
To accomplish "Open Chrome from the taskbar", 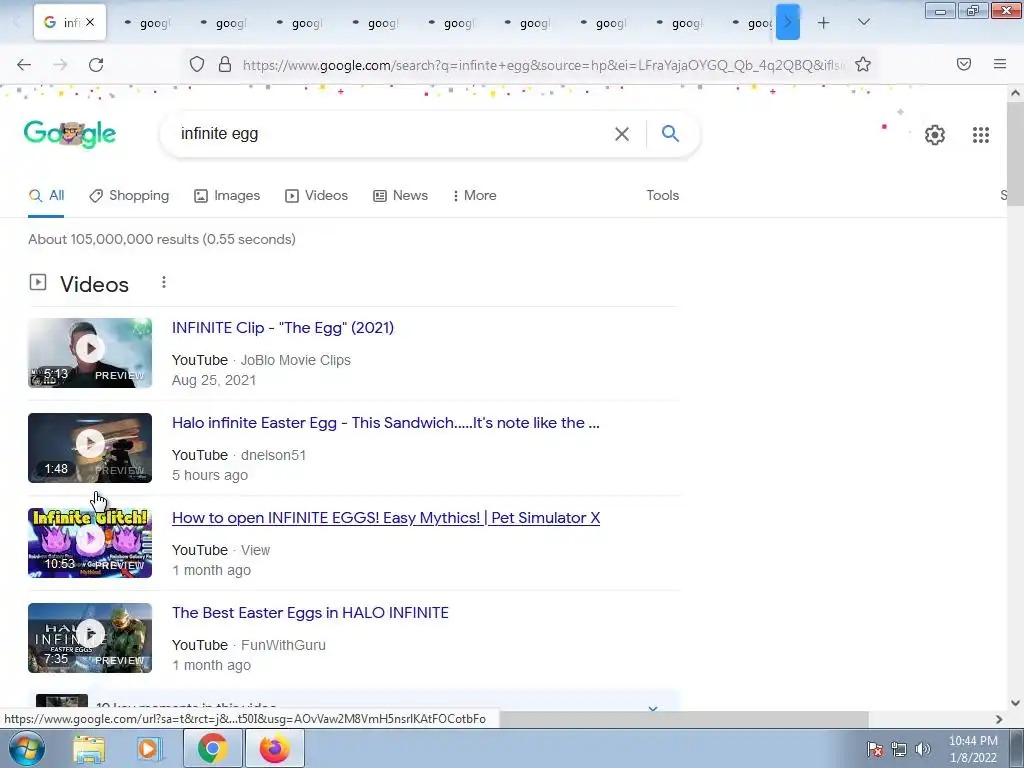I will 213,748.
